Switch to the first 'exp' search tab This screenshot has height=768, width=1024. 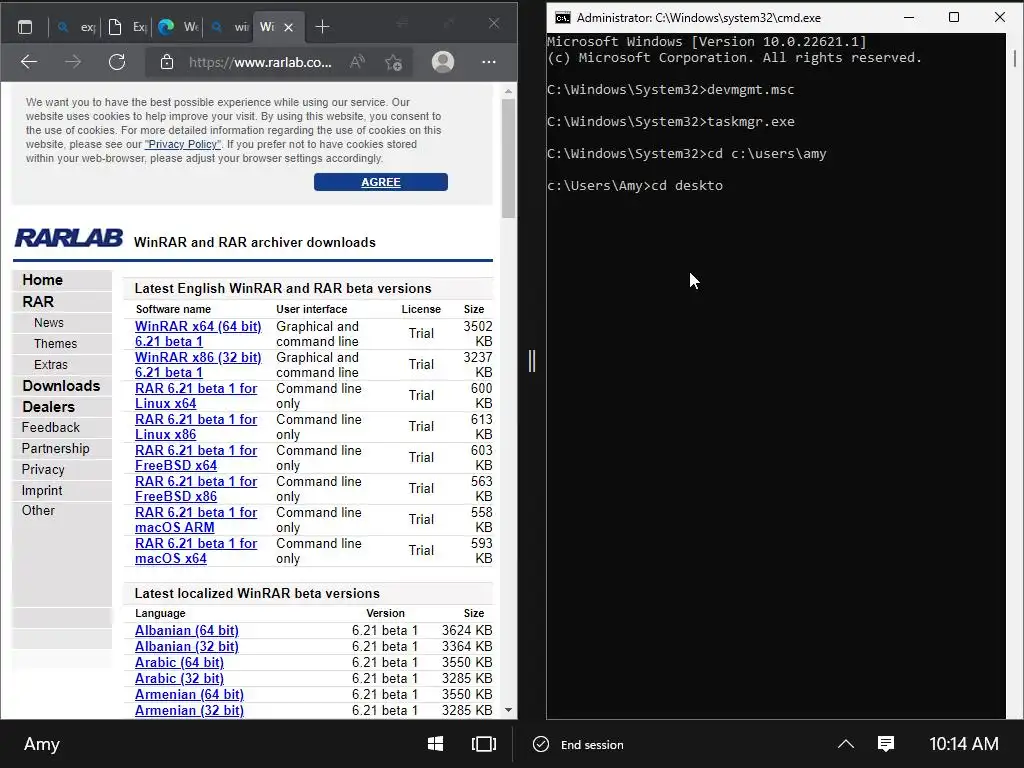76,27
